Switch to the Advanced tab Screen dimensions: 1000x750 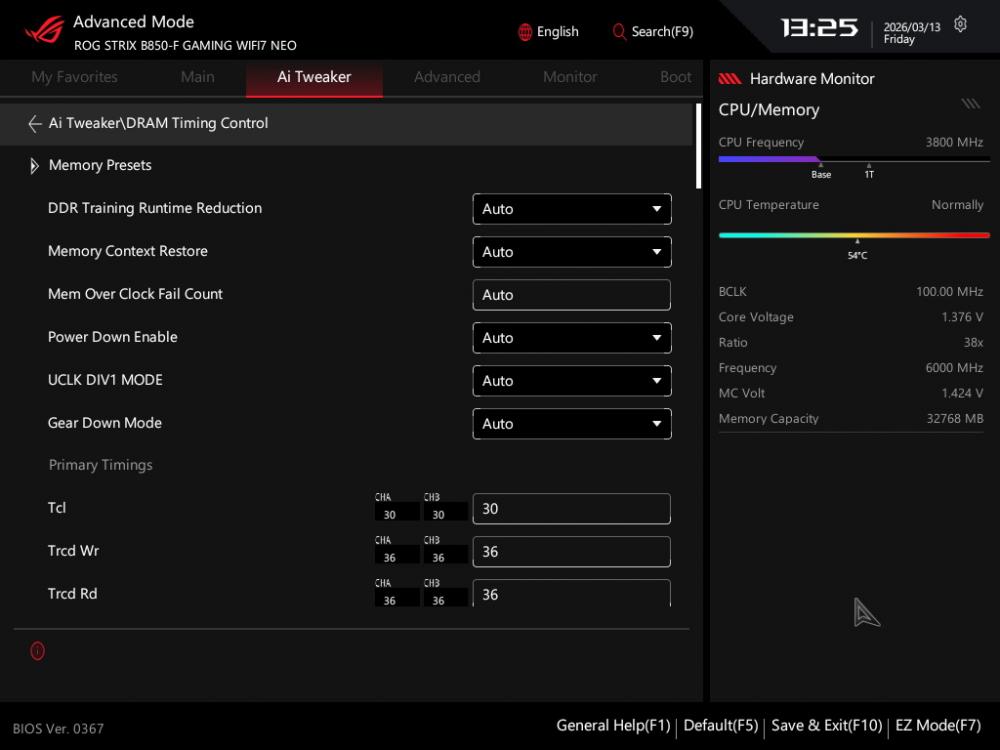click(447, 77)
